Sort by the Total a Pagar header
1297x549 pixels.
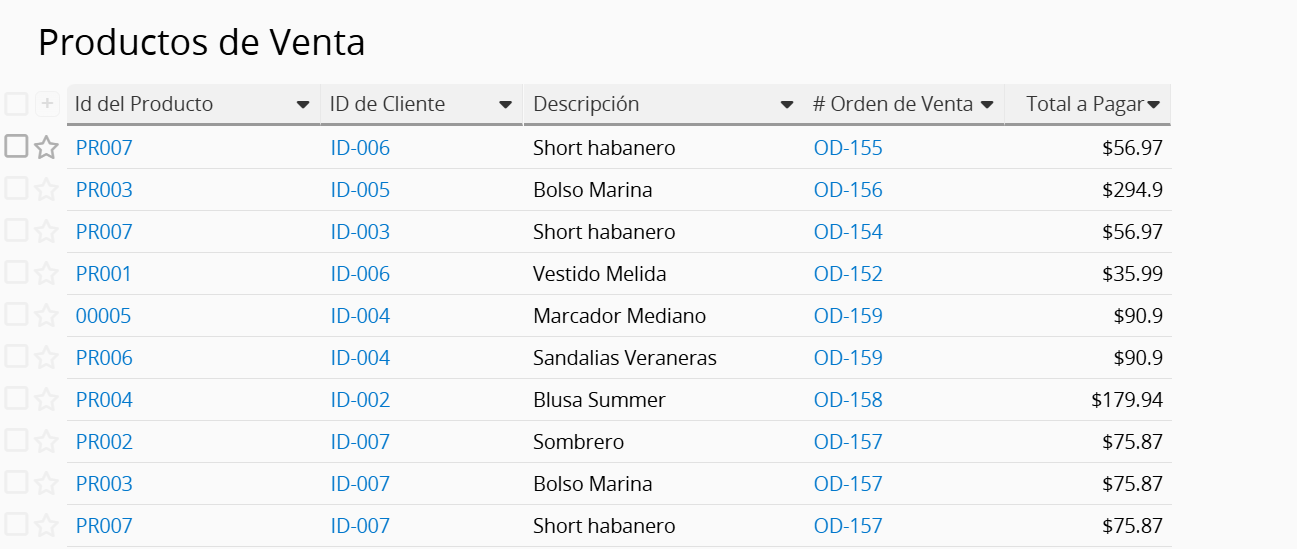tap(1084, 104)
